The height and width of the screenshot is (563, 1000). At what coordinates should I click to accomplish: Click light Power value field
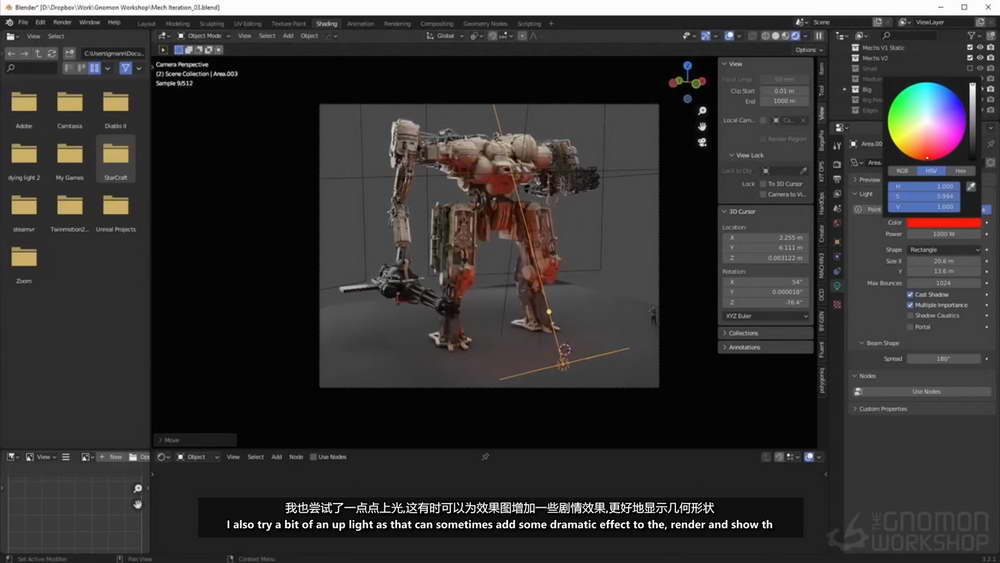pos(944,234)
